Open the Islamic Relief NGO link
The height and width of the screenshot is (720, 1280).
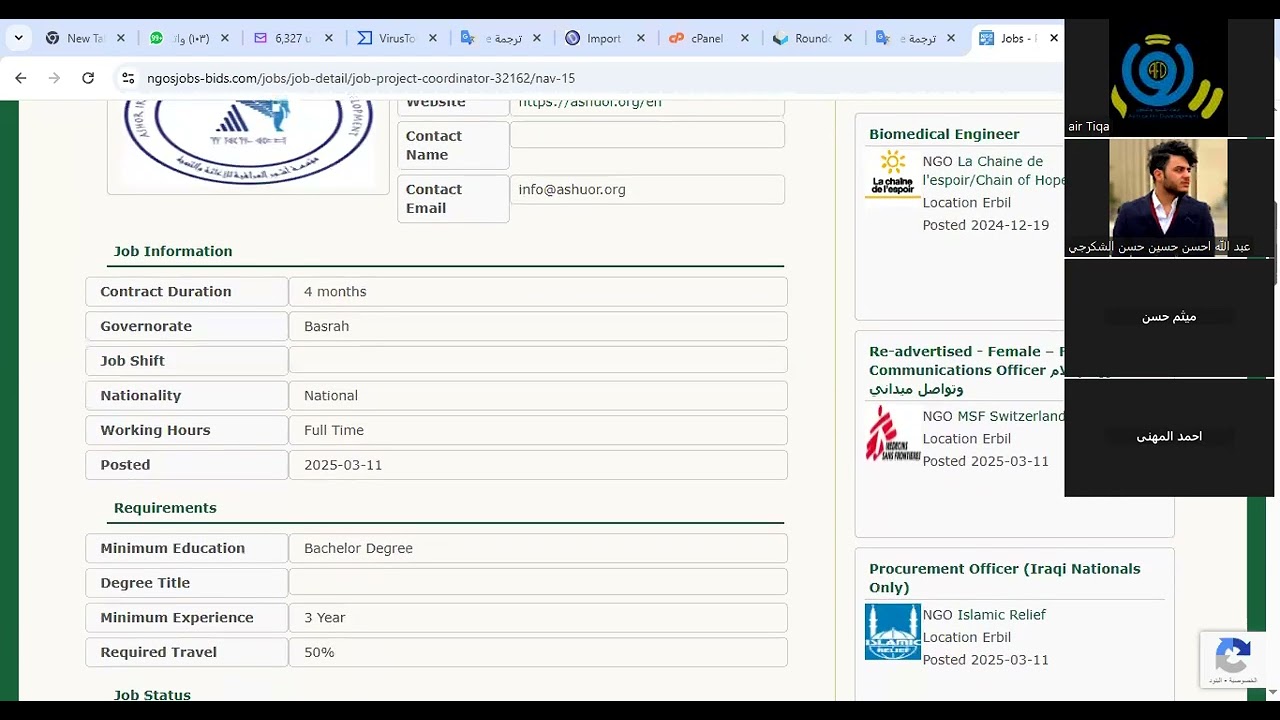(1001, 615)
